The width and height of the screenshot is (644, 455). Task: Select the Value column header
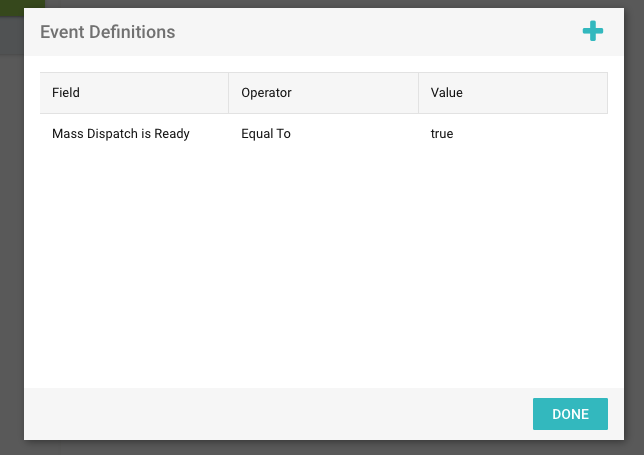446,93
